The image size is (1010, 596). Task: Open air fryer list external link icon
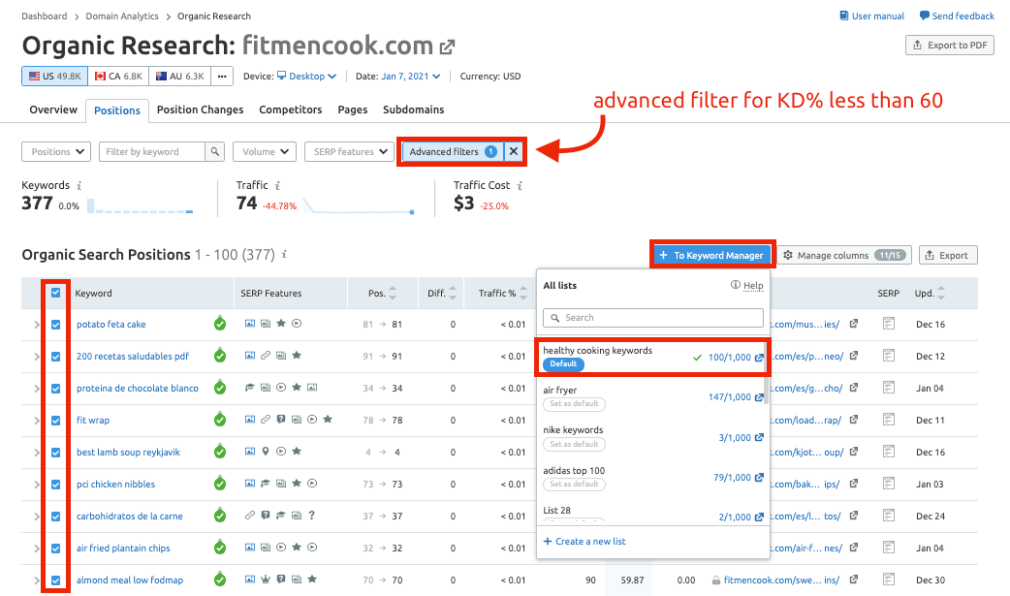[x=759, y=397]
